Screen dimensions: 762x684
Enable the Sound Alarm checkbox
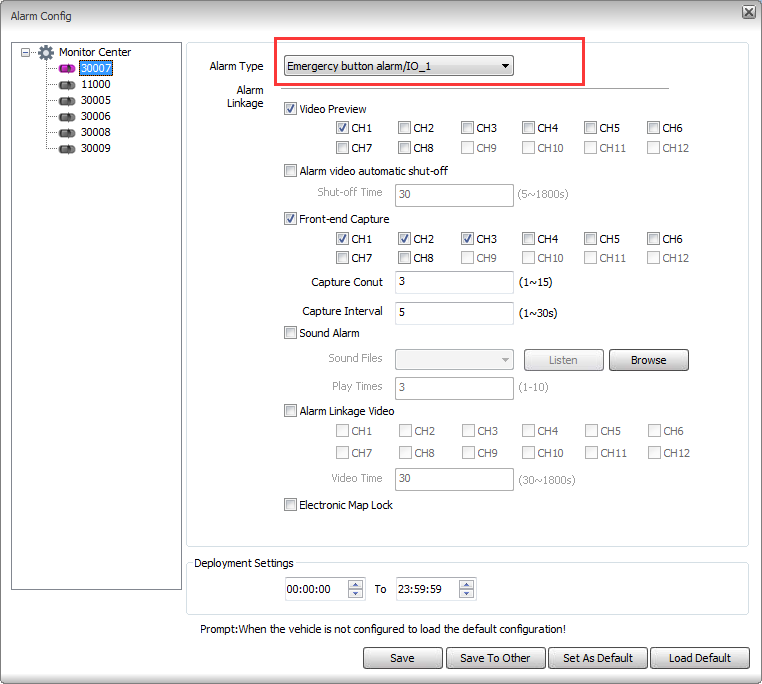(x=291, y=333)
